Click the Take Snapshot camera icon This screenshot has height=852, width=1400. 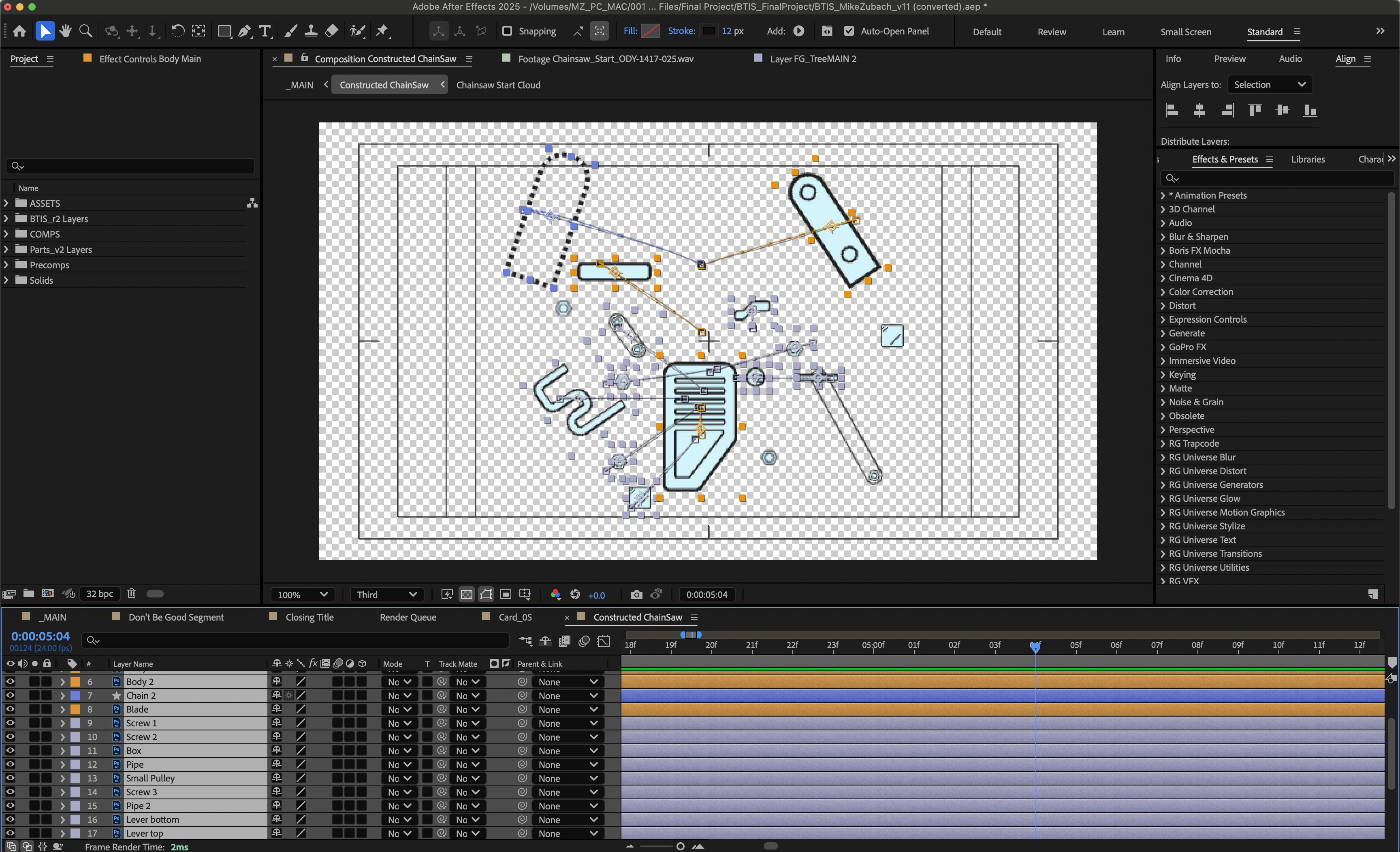[x=636, y=595]
